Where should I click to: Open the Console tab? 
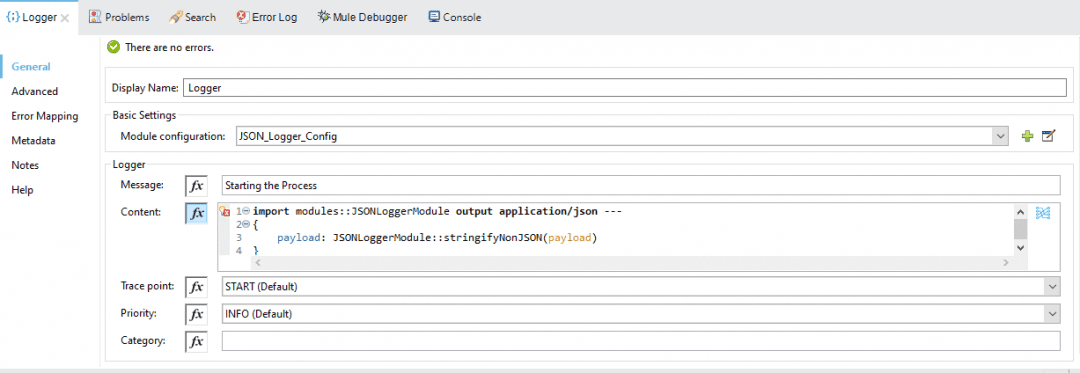[x=455, y=17]
